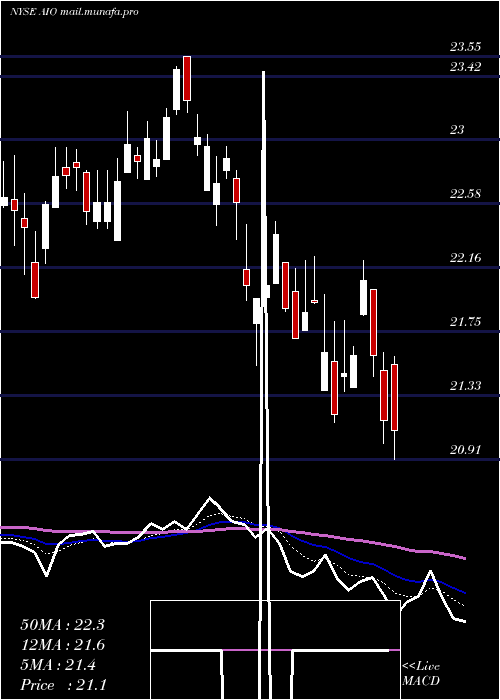Viewport: 500px width, 700px height.
Task: Click the 50MA : 22.3 reading
Action: pyautogui.click(x=62, y=625)
